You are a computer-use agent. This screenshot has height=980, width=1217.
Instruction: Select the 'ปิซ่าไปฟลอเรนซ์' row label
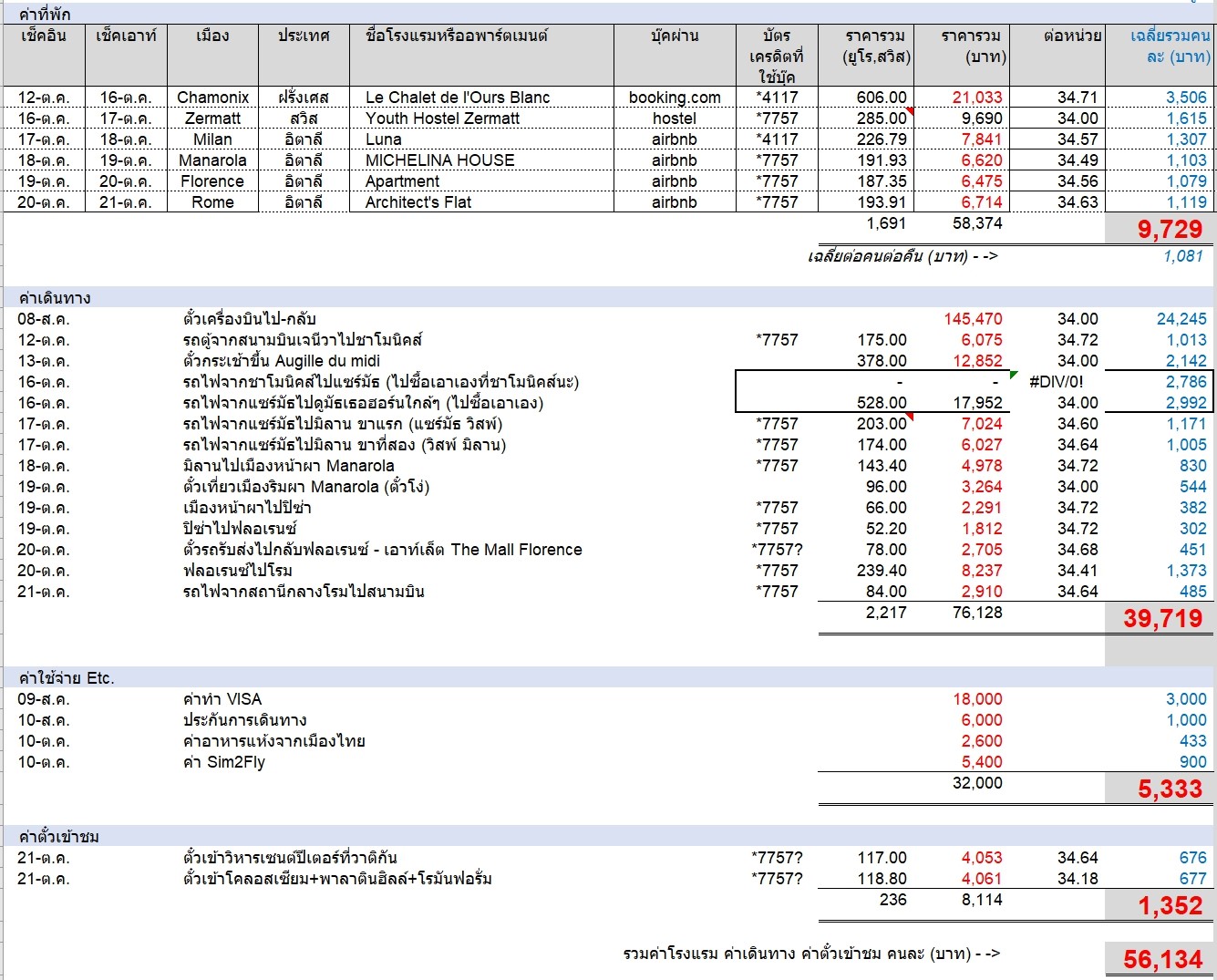click(x=240, y=529)
